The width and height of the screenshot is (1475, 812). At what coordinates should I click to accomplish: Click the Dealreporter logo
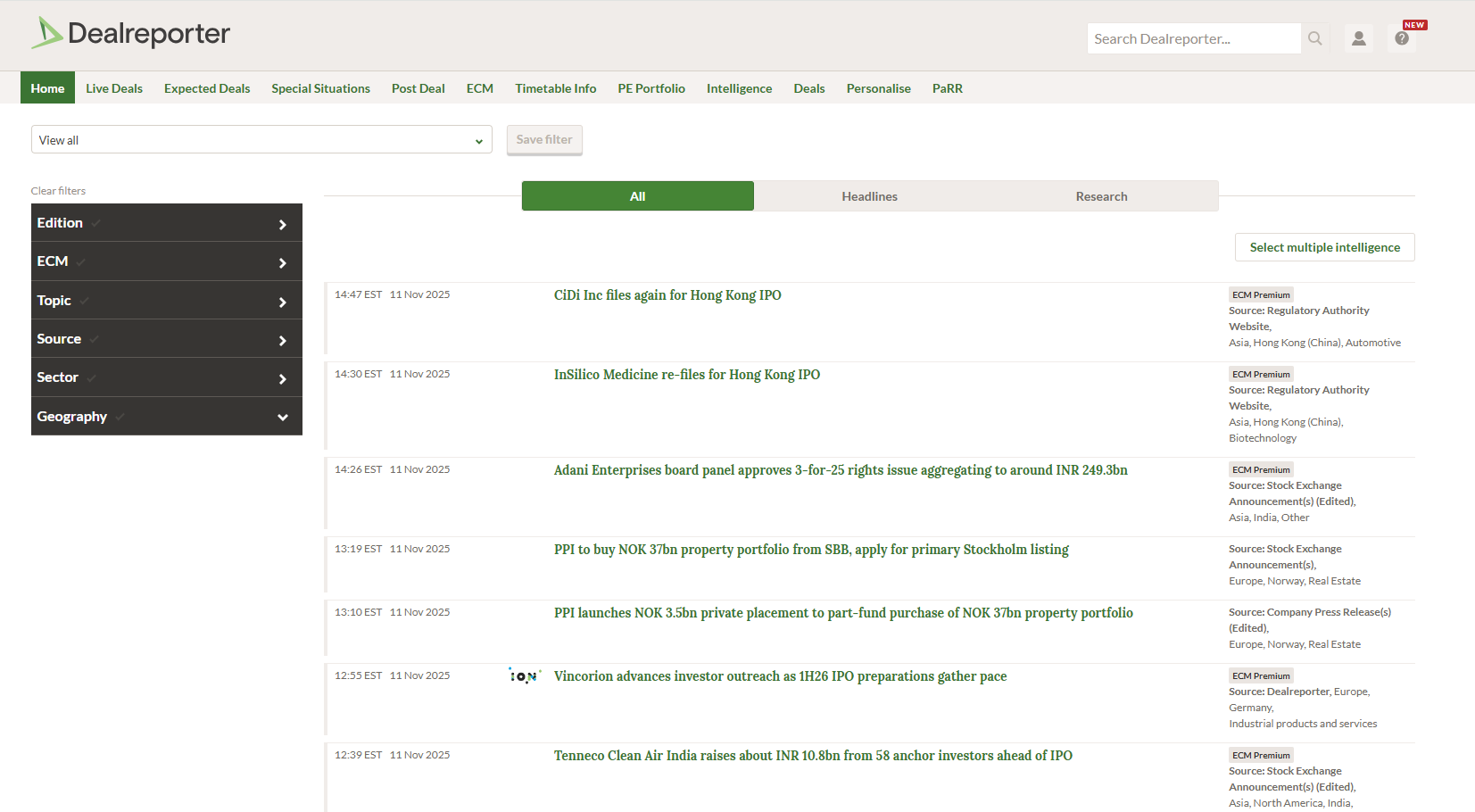coord(130,34)
